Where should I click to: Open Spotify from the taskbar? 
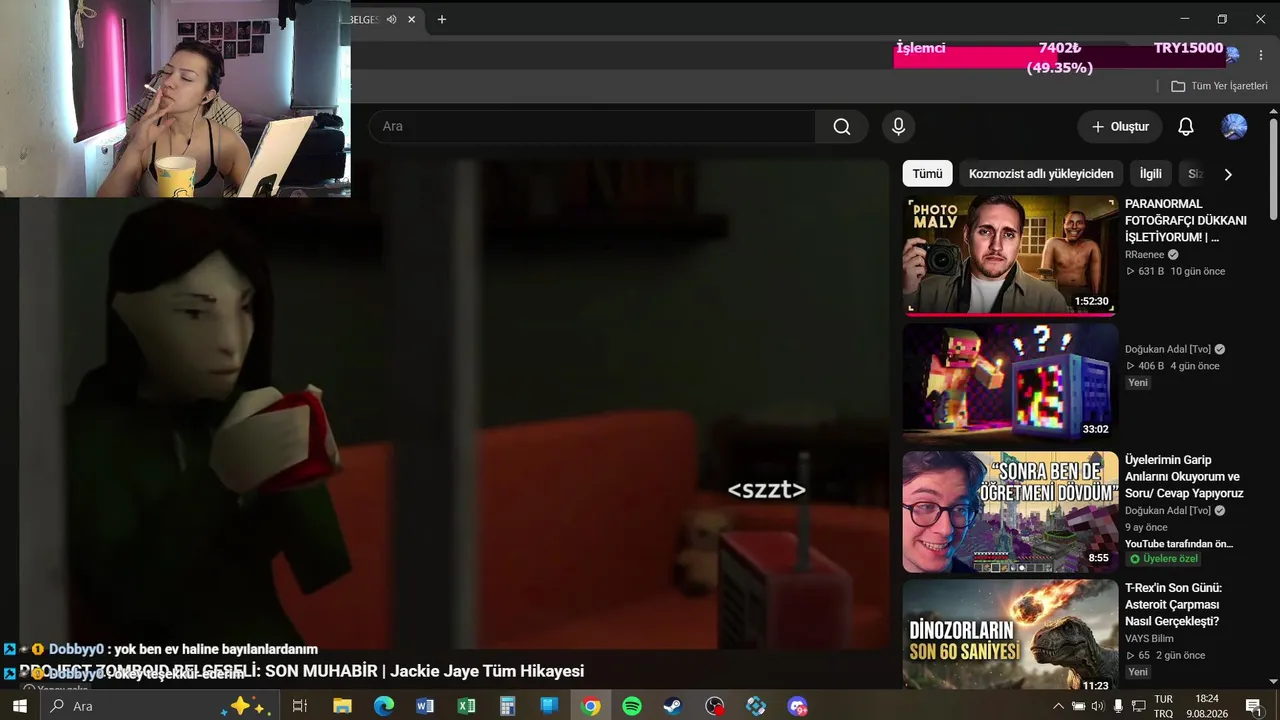(x=632, y=706)
